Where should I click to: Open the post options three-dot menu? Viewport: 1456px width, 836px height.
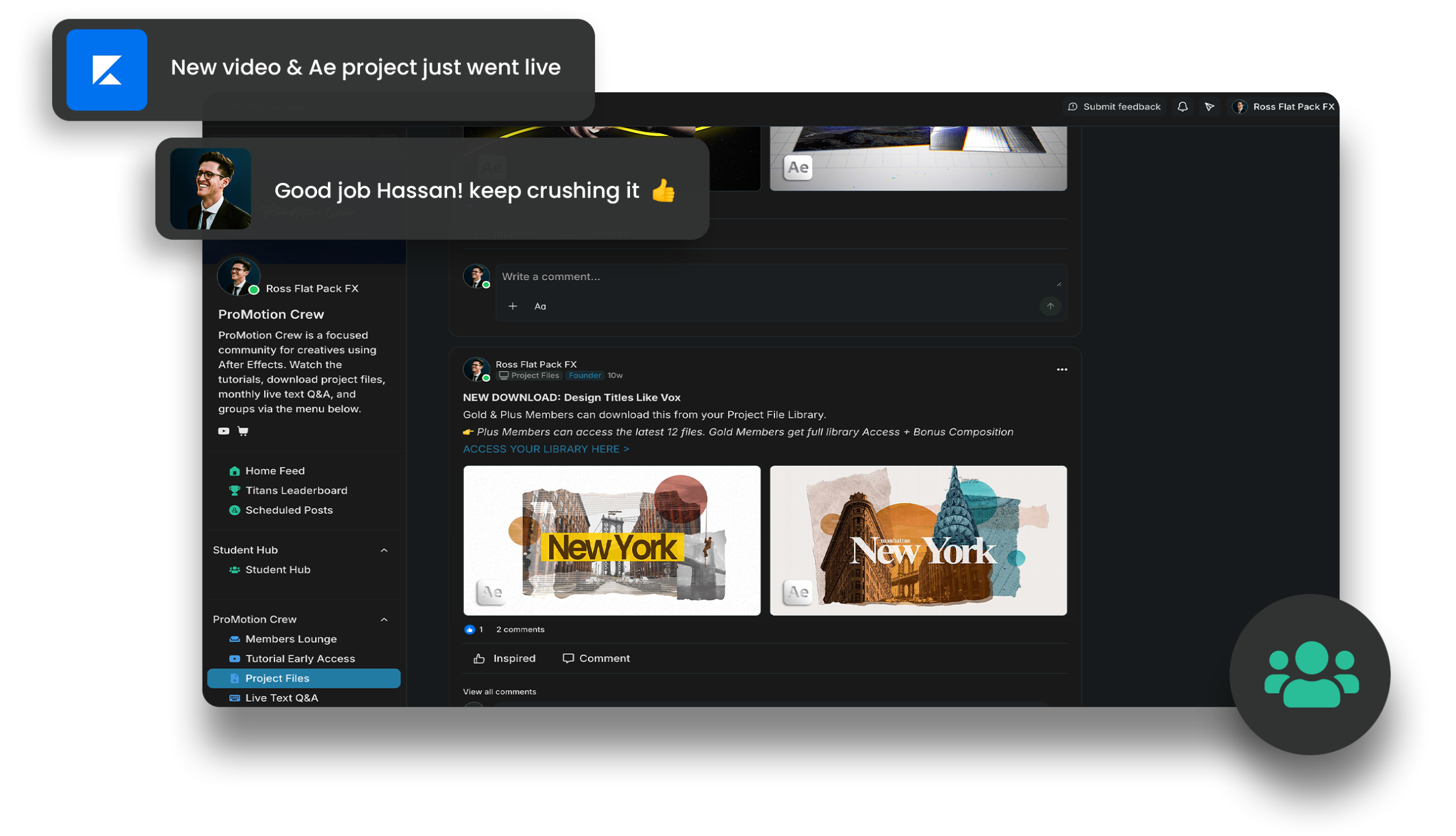(1061, 370)
